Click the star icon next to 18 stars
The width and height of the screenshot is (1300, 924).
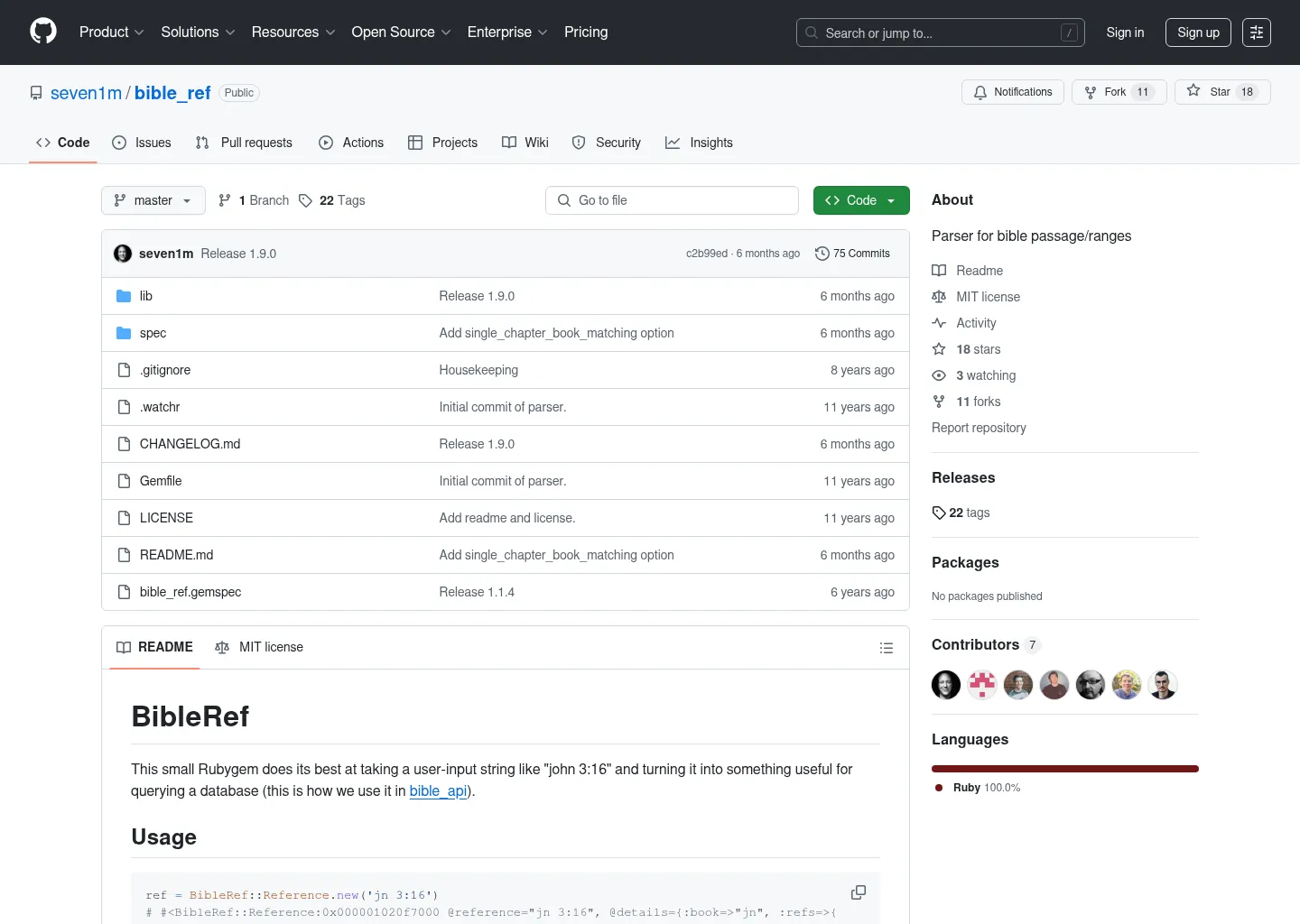pyautogui.click(x=939, y=349)
